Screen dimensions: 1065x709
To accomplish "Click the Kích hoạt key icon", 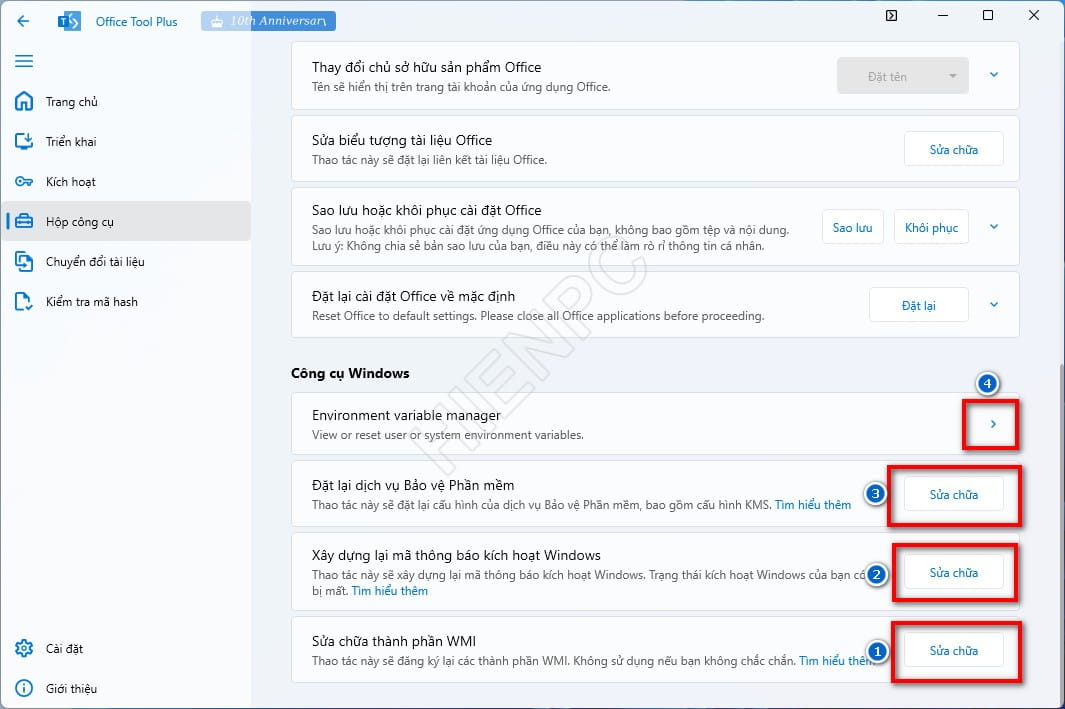I will point(24,181).
